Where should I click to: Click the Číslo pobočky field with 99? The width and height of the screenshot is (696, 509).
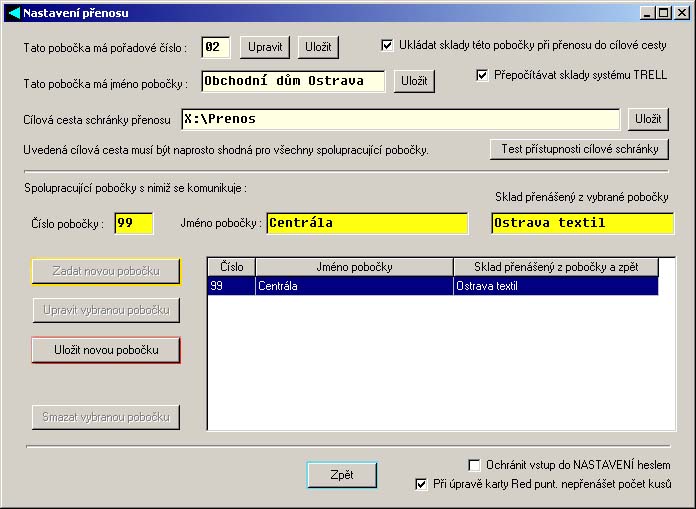coord(134,223)
